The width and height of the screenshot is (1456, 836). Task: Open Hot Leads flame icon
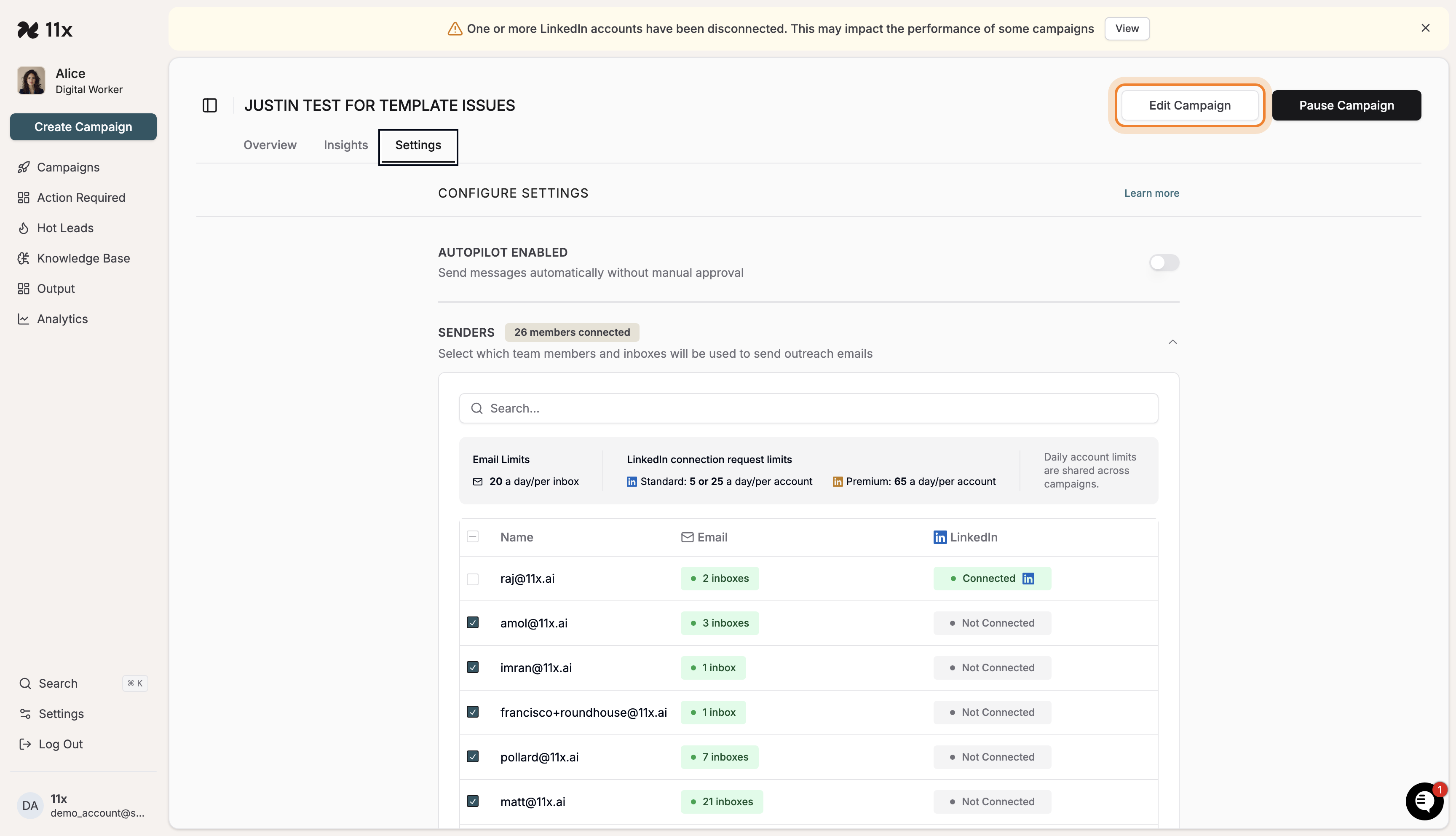(24, 228)
